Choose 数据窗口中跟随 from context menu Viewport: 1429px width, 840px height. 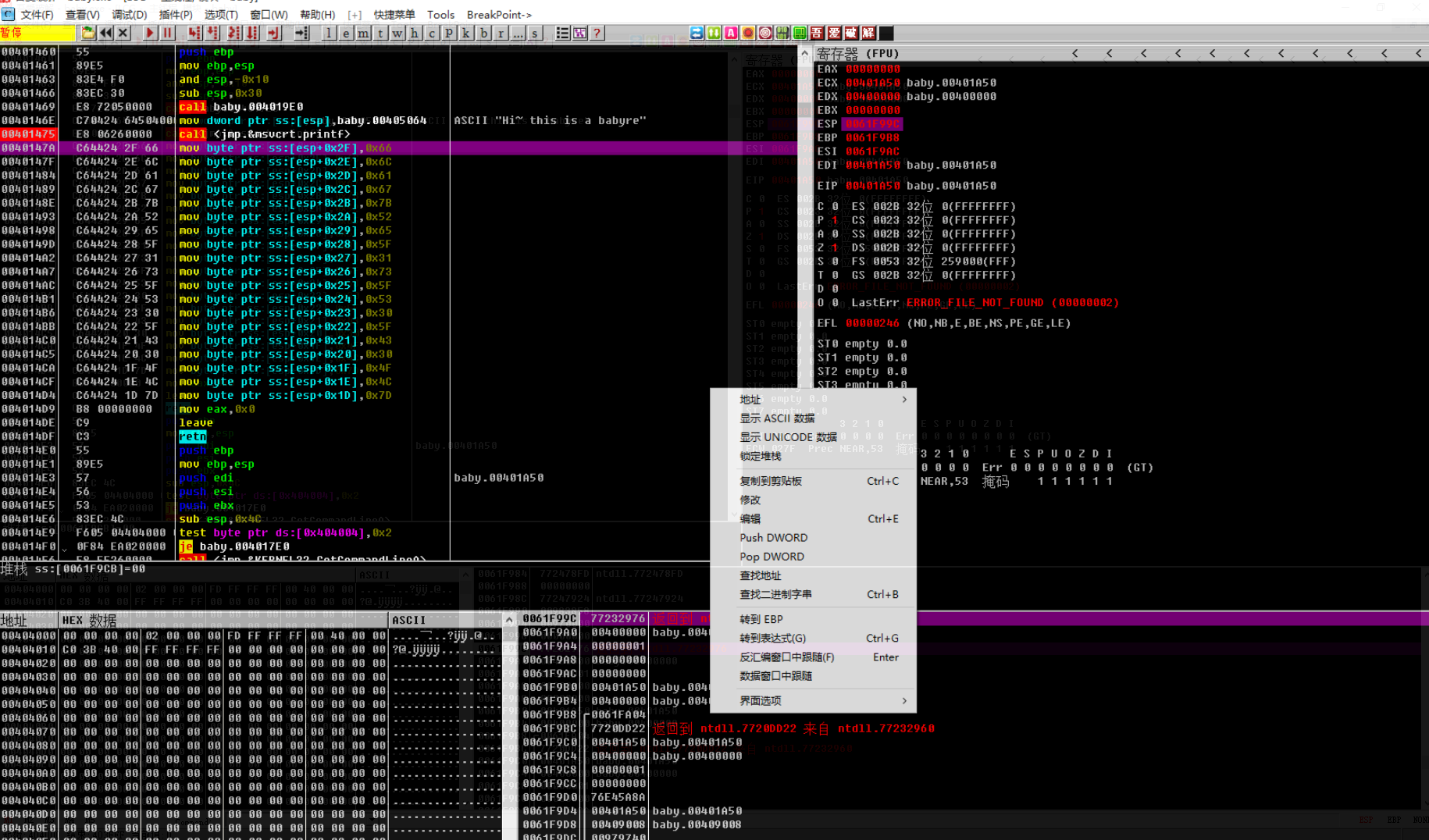813,676
